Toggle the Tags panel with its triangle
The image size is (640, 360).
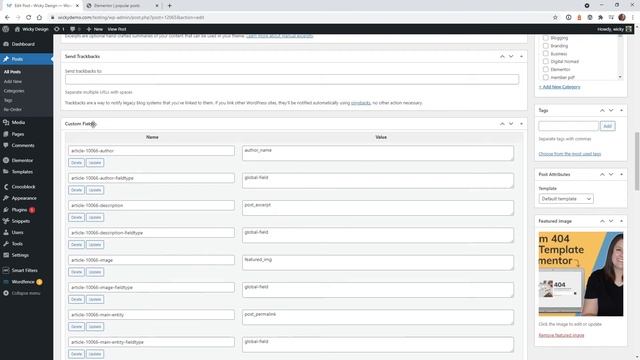(x=621, y=111)
